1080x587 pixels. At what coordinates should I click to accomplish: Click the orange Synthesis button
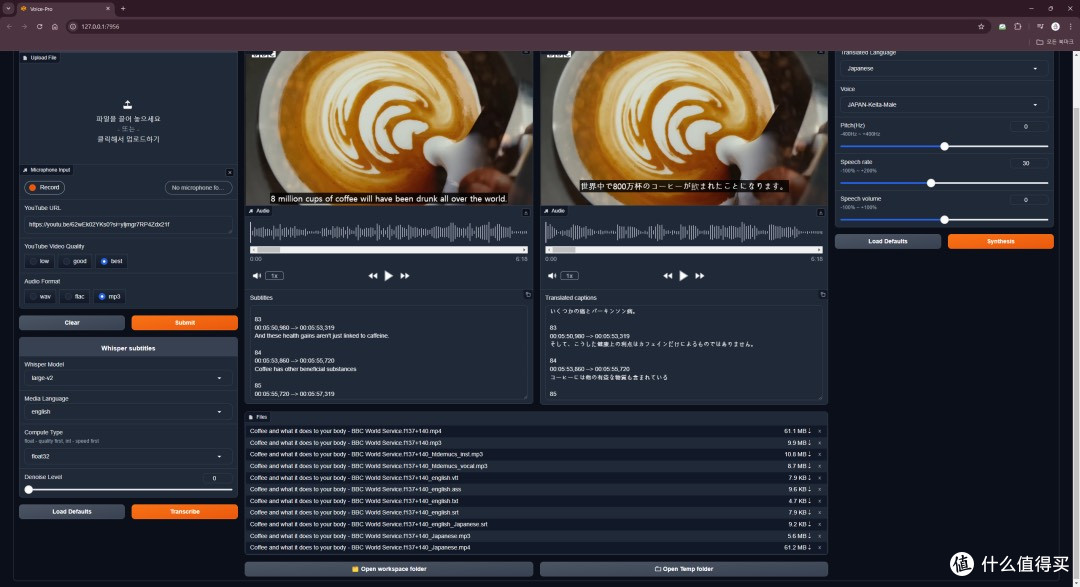(x=1000, y=241)
